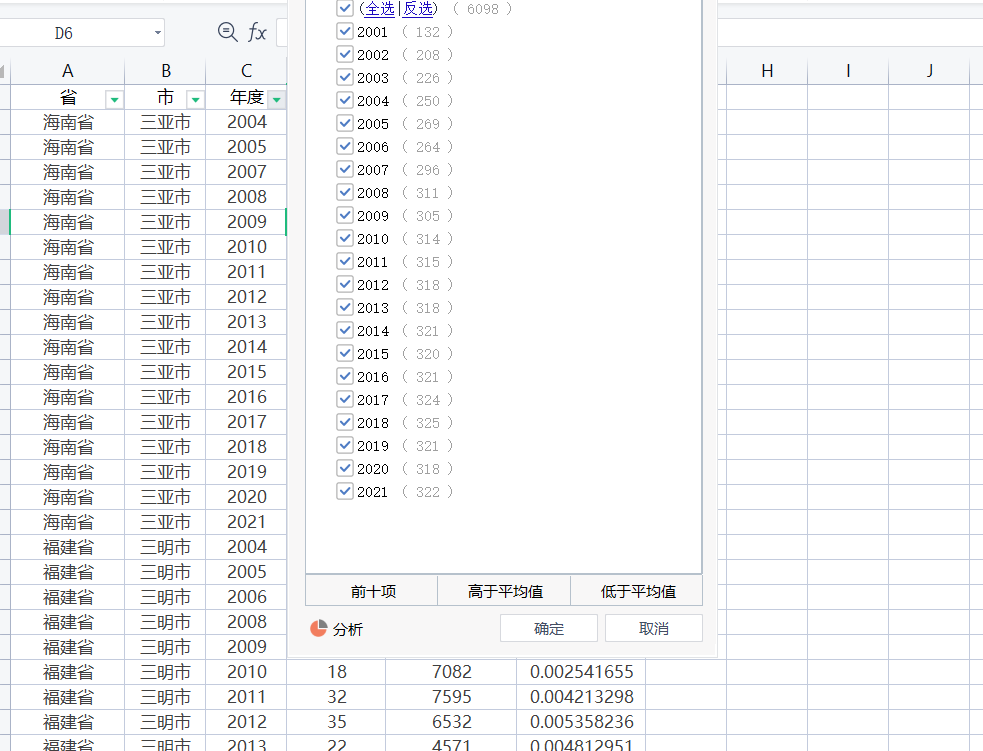Screen dimensions: 983x751
Task: Select column C header
Action: coord(246,71)
